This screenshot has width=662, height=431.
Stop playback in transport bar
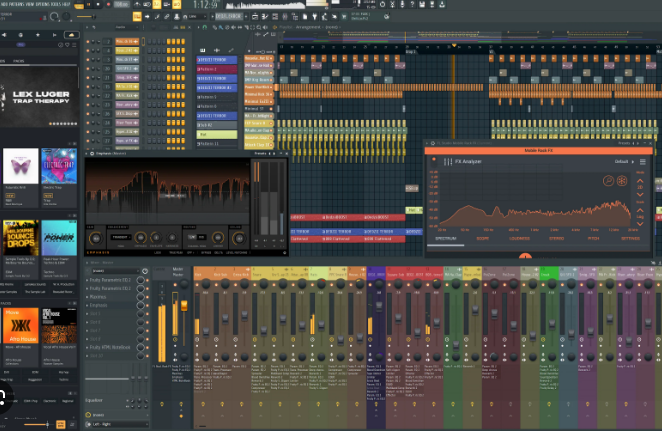(x=98, y=4)
